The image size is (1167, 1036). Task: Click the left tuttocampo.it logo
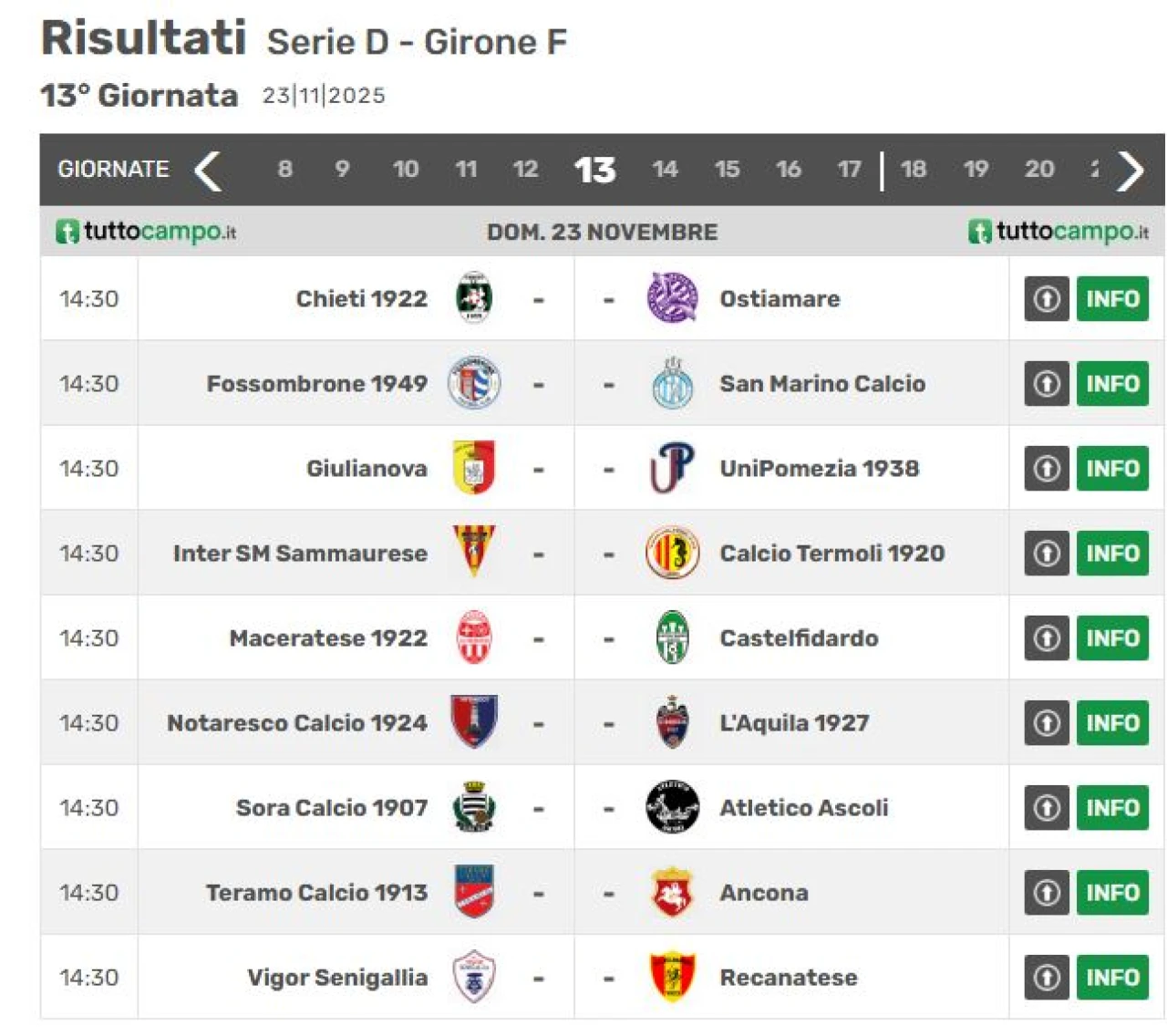(x=146, y=232)
